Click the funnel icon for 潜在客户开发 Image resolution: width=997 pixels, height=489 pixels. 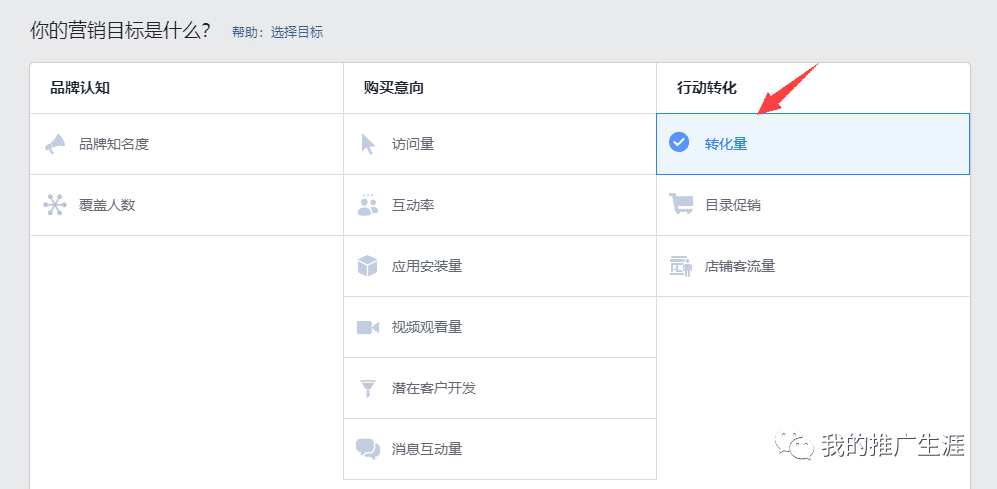[x=368, y=388]
